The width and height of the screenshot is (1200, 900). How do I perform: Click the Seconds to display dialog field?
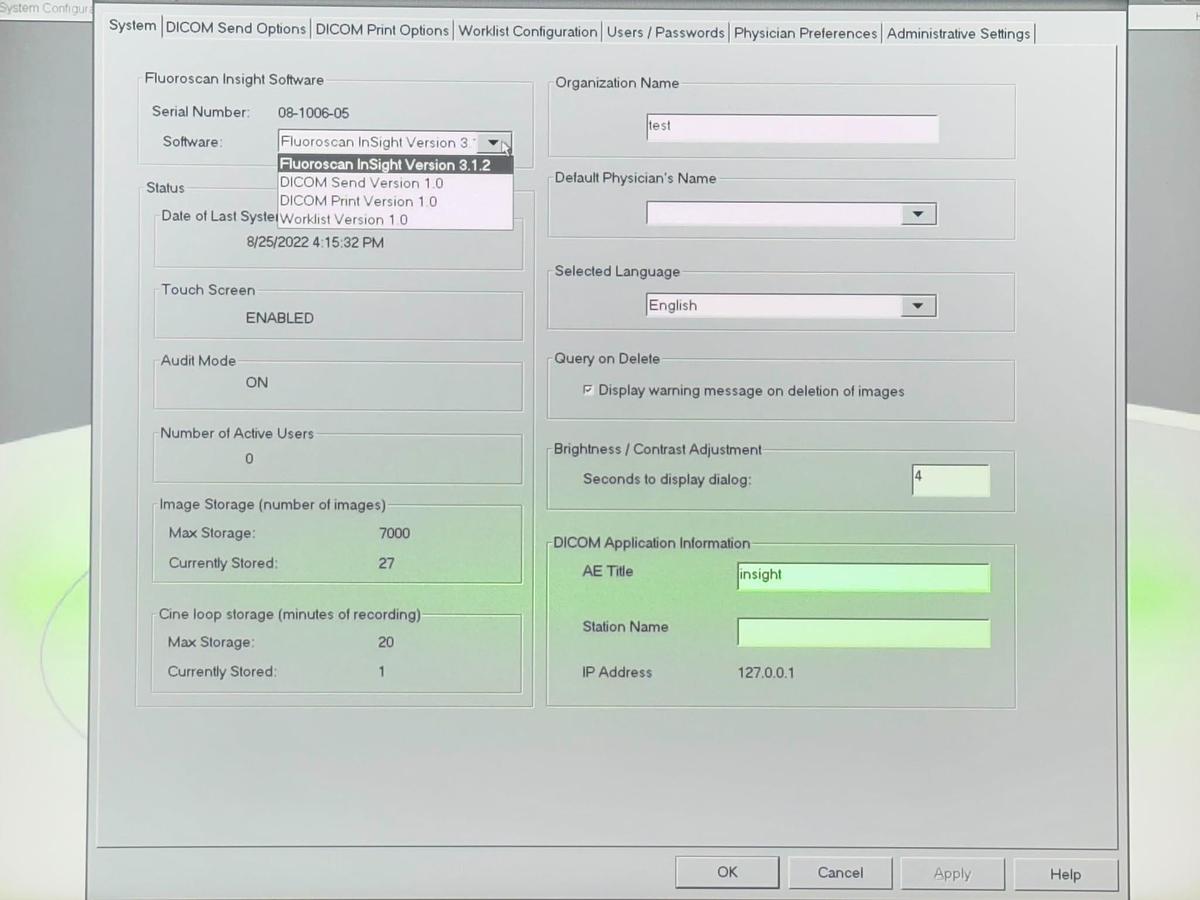950,480
